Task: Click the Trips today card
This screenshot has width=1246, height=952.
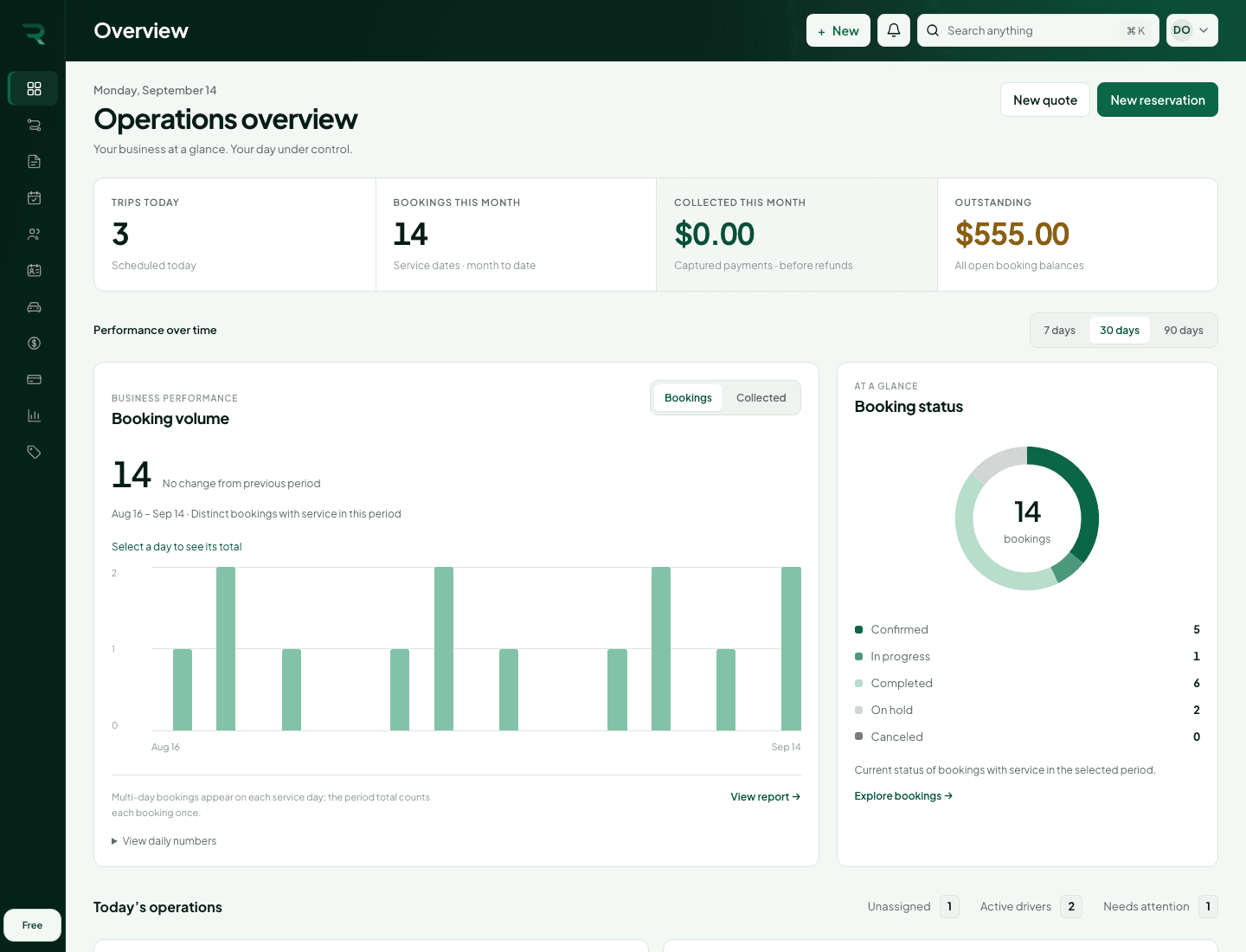Action: tap(234, 235)
